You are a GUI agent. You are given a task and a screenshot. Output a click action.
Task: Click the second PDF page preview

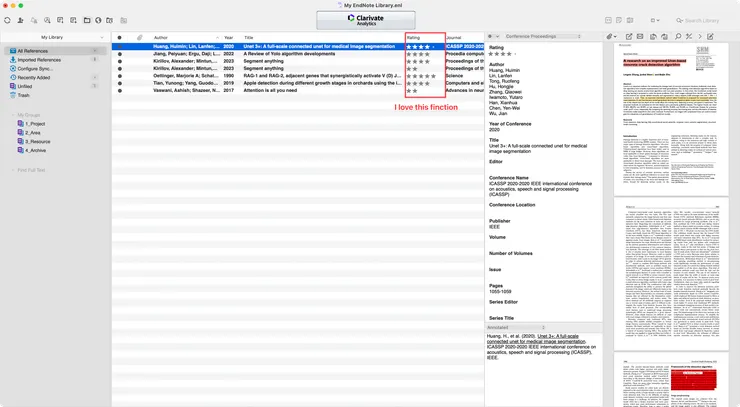671,274
